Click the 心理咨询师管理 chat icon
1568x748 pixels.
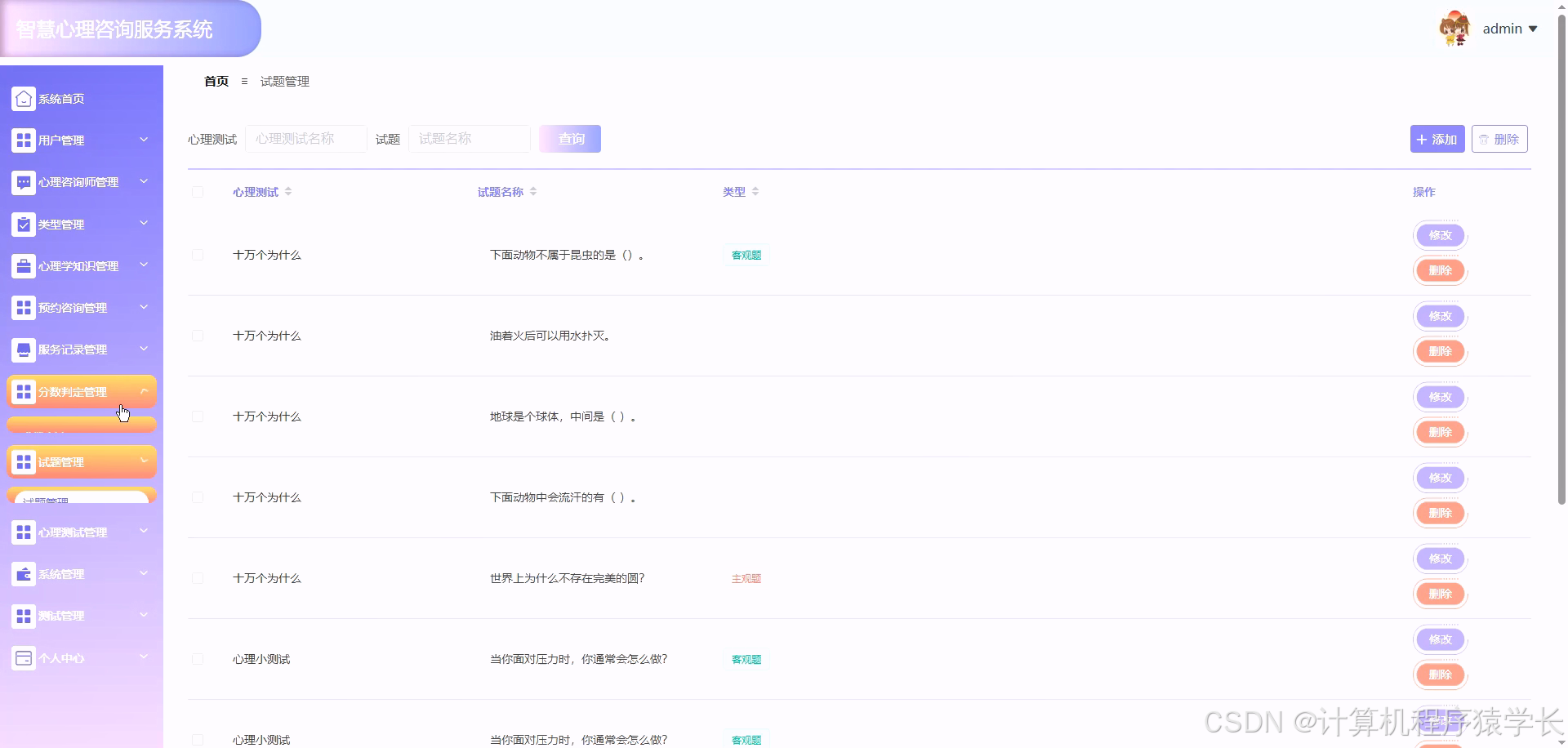point(22,181)
